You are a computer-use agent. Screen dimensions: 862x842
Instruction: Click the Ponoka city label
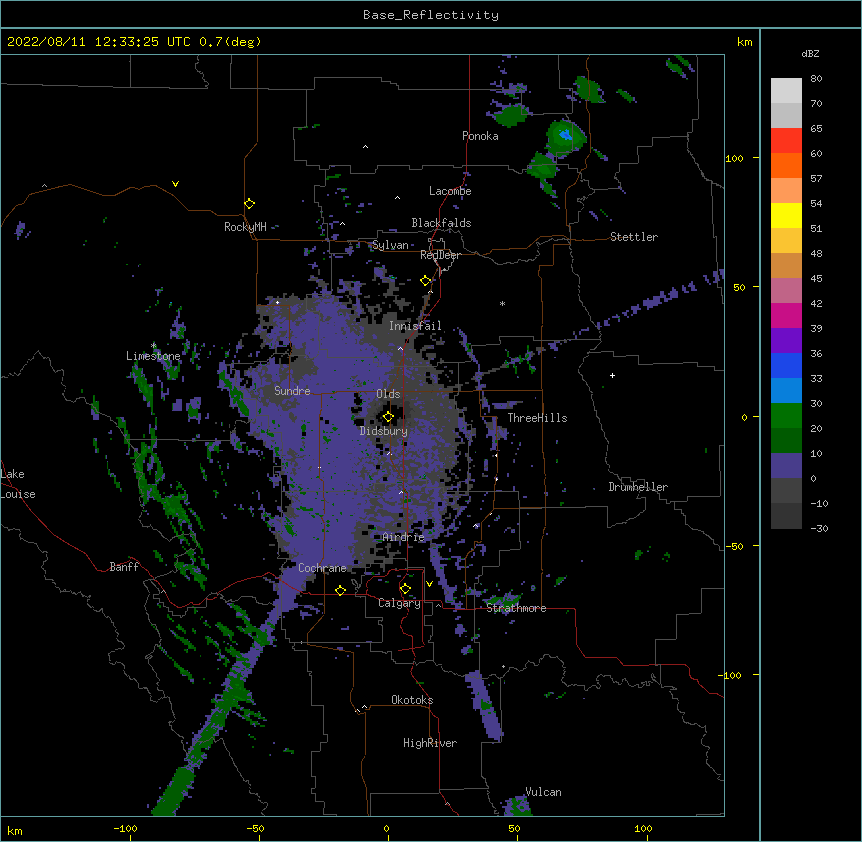click(x=480, y=136)
